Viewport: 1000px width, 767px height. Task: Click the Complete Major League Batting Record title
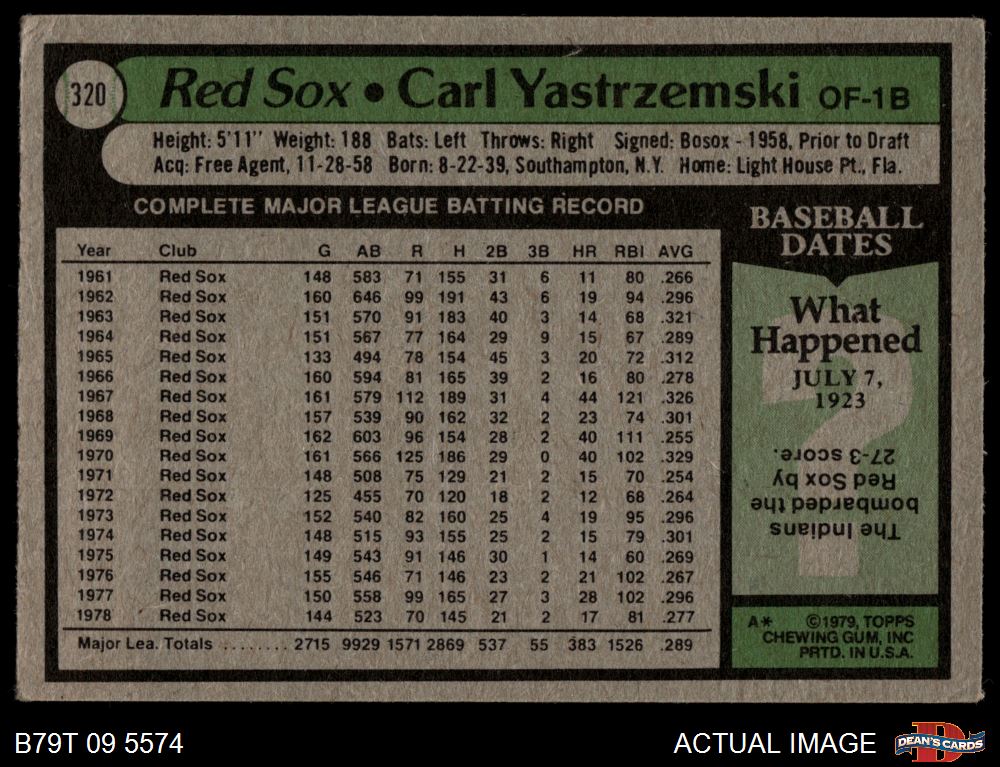(x=388, y=207)
